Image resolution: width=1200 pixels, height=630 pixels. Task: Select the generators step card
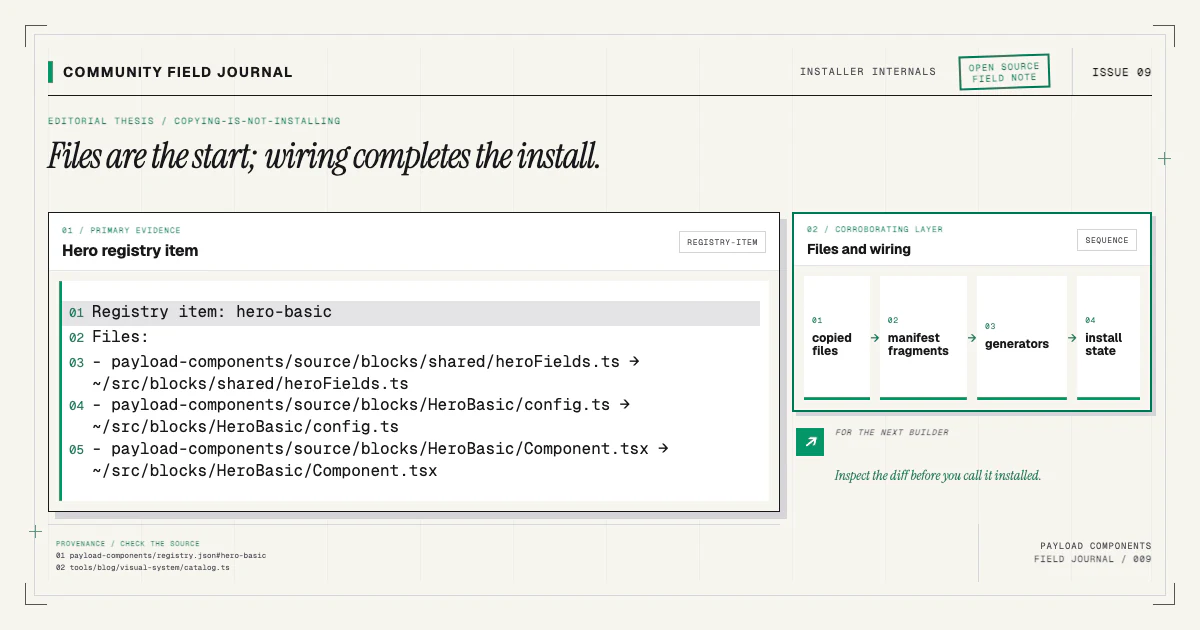tap(1022, 338)
